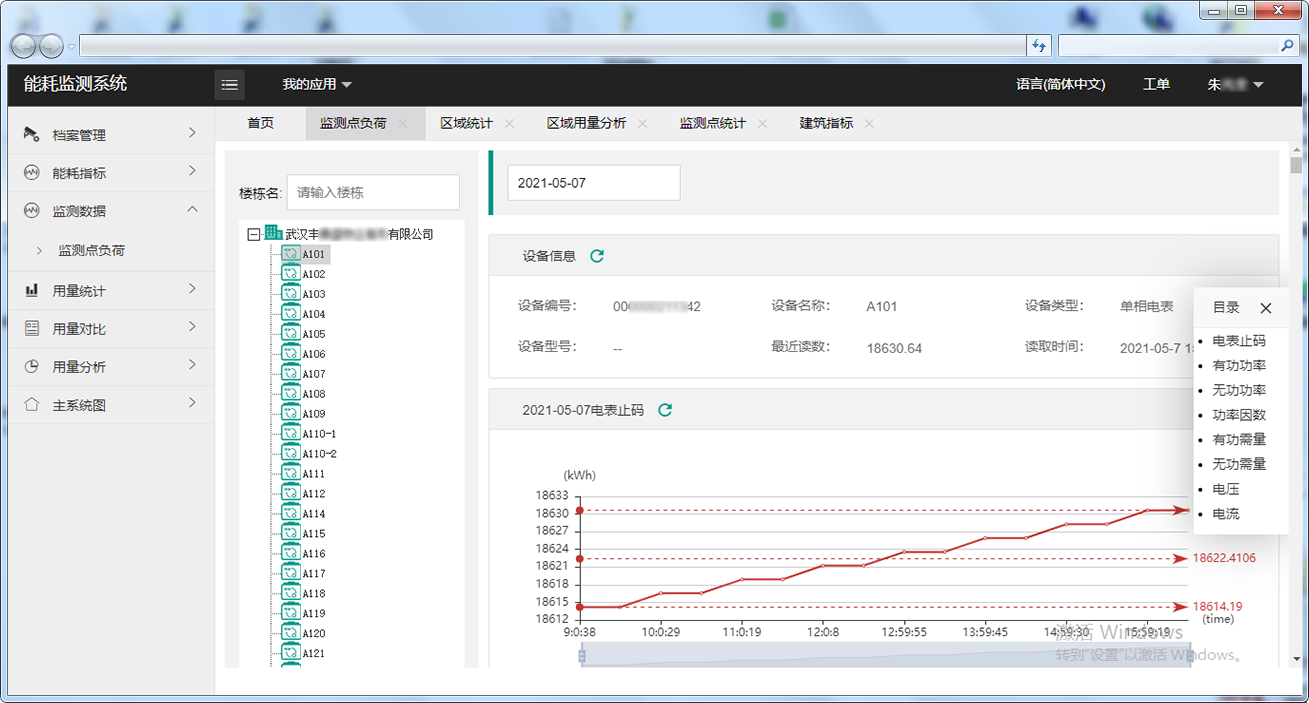The image size is (1309, 703).
Task: Switch to the 区域用量分析 tab
Action: pos(586,123)
